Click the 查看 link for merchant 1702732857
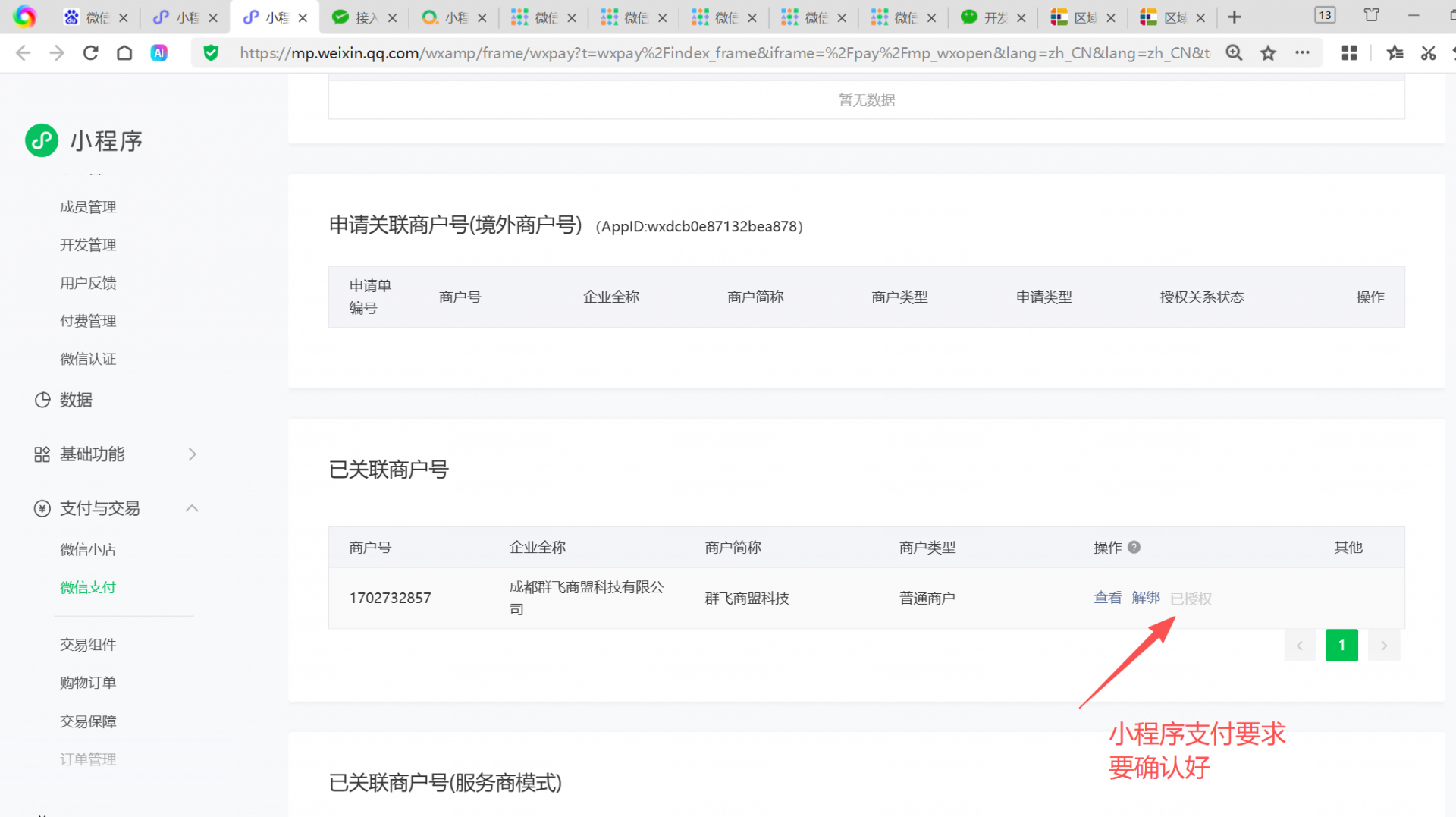 (1107, 598)
